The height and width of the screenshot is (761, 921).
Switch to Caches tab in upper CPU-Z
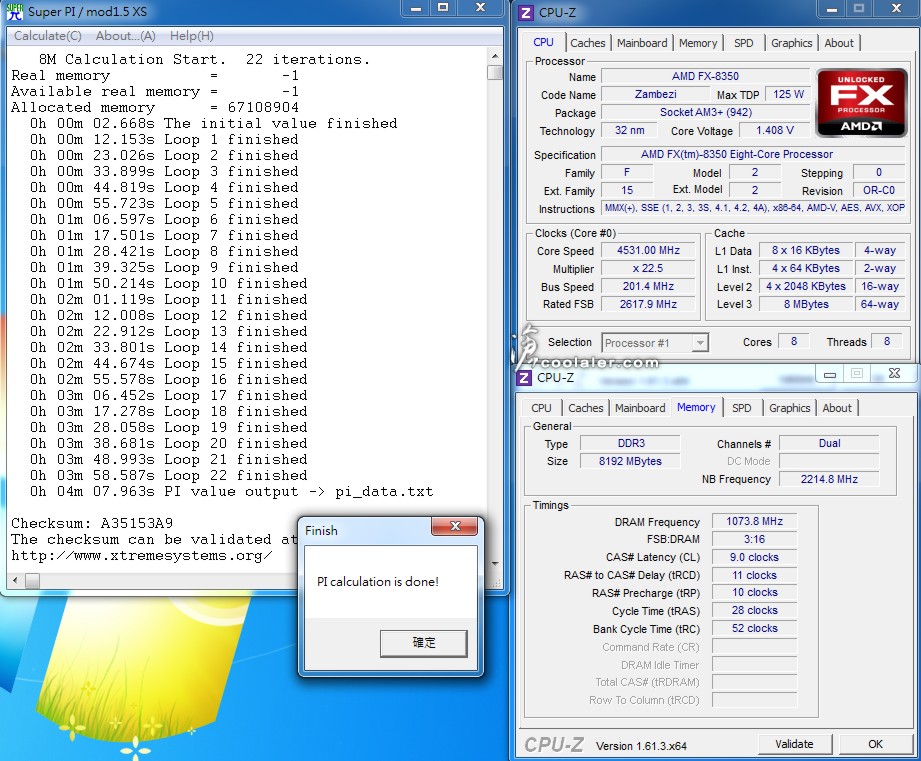[587, 43]
